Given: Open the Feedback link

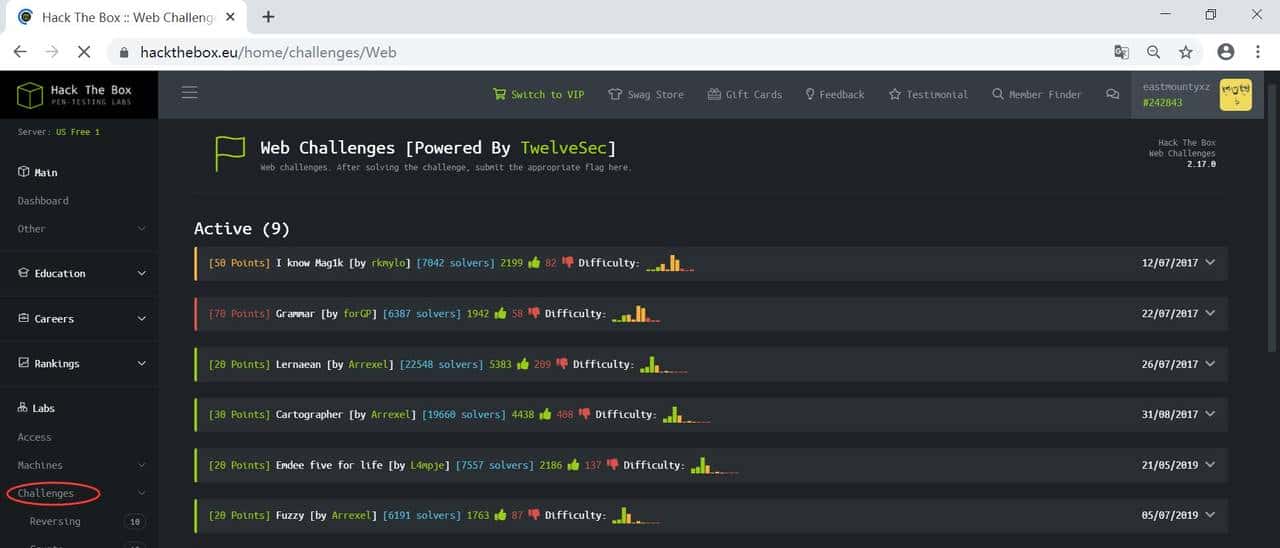Looking at the screenshot, I should 835,94.
